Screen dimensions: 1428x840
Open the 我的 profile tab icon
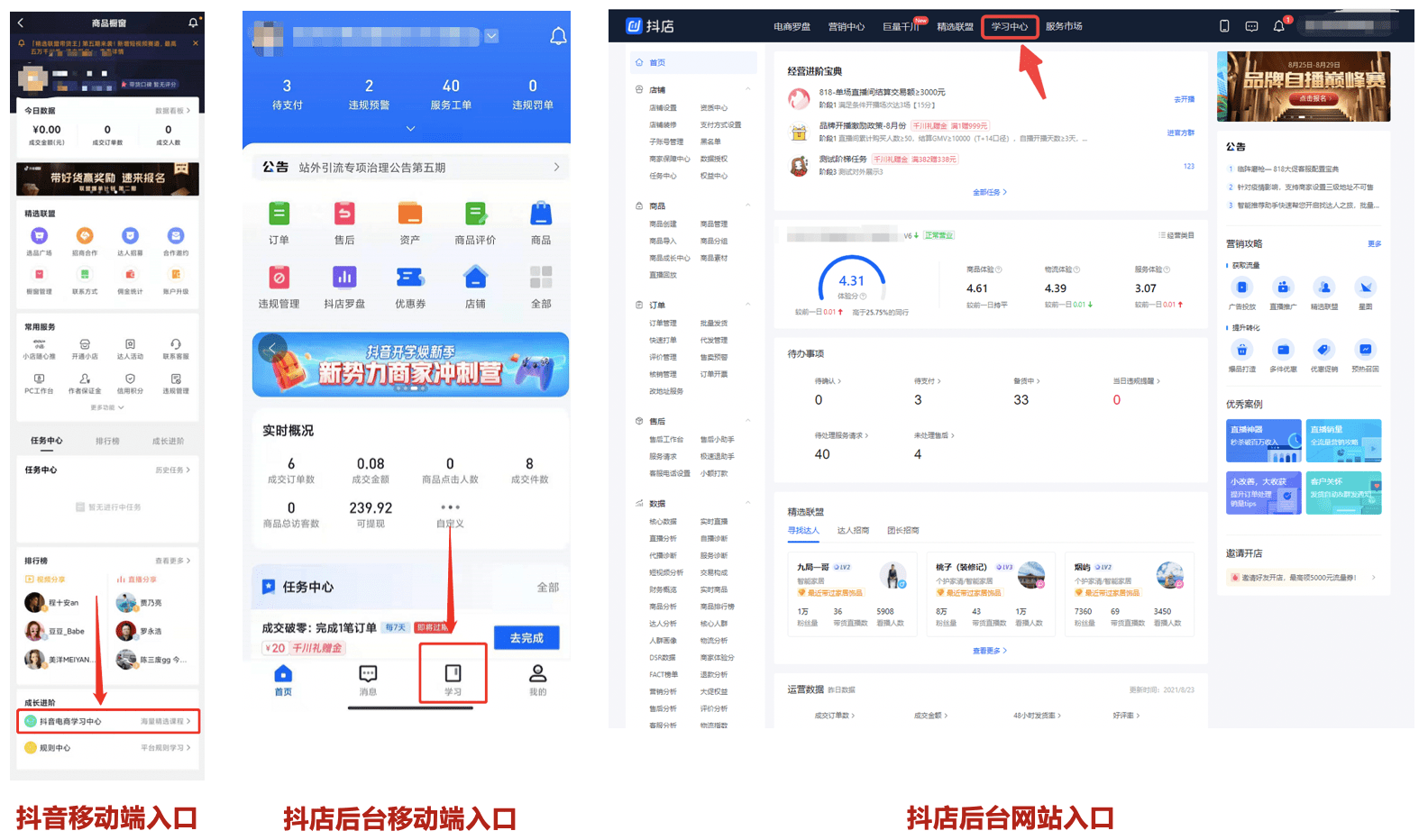click(x=538, y=674)
